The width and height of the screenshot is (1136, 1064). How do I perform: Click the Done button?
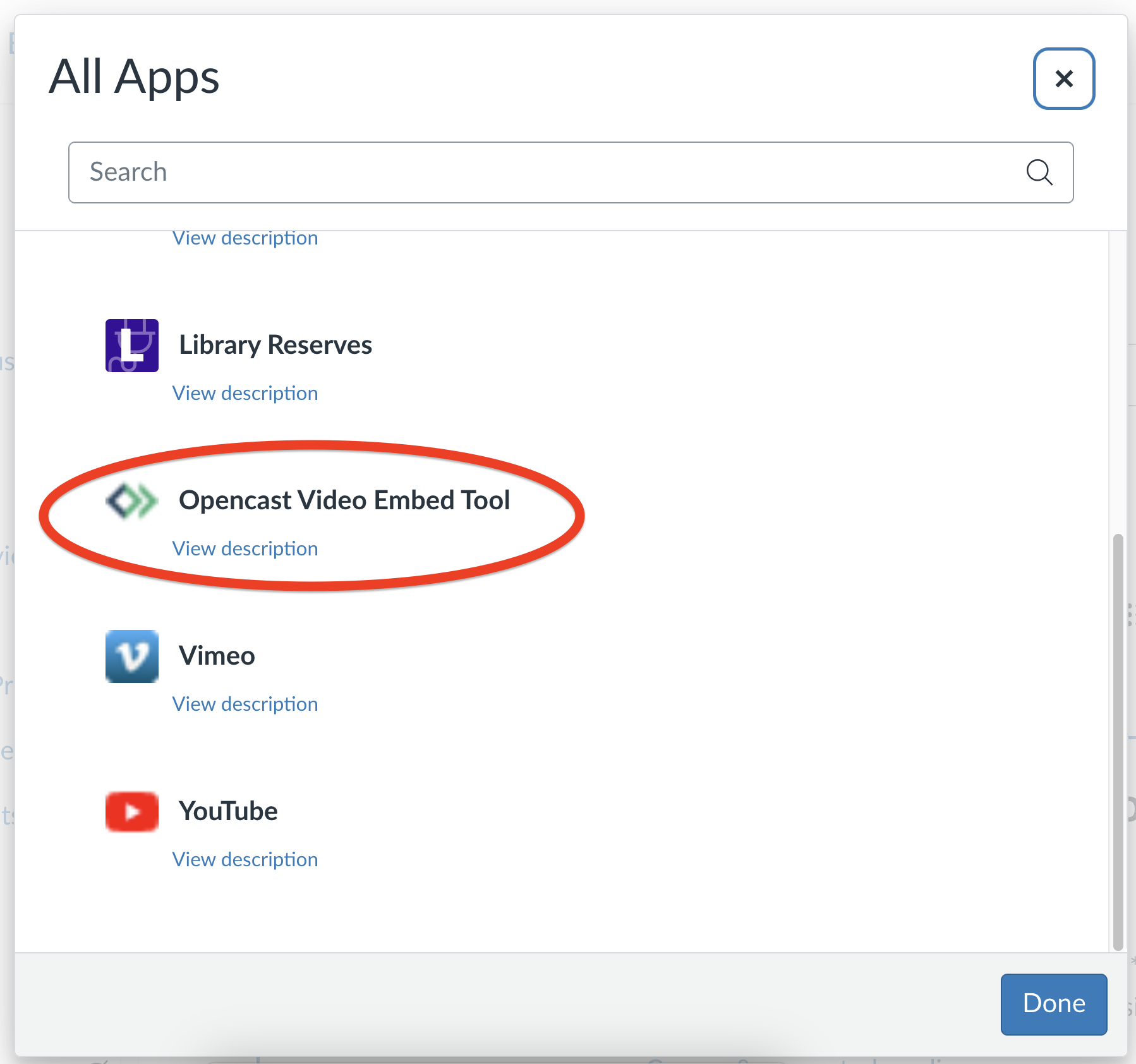click(x=1054, y=1004)
